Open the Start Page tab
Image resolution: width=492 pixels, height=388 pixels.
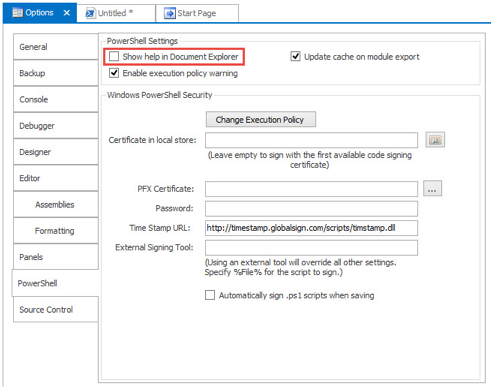(x=197, y=13)
